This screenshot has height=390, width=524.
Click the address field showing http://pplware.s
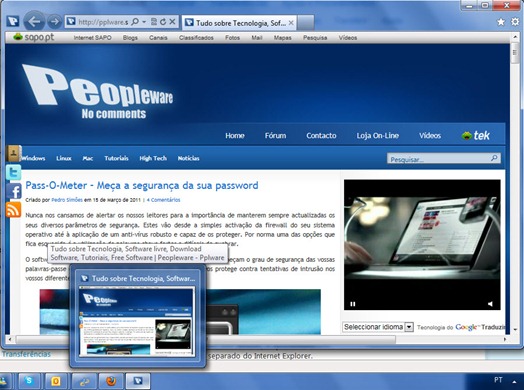(x=103, y=22)
